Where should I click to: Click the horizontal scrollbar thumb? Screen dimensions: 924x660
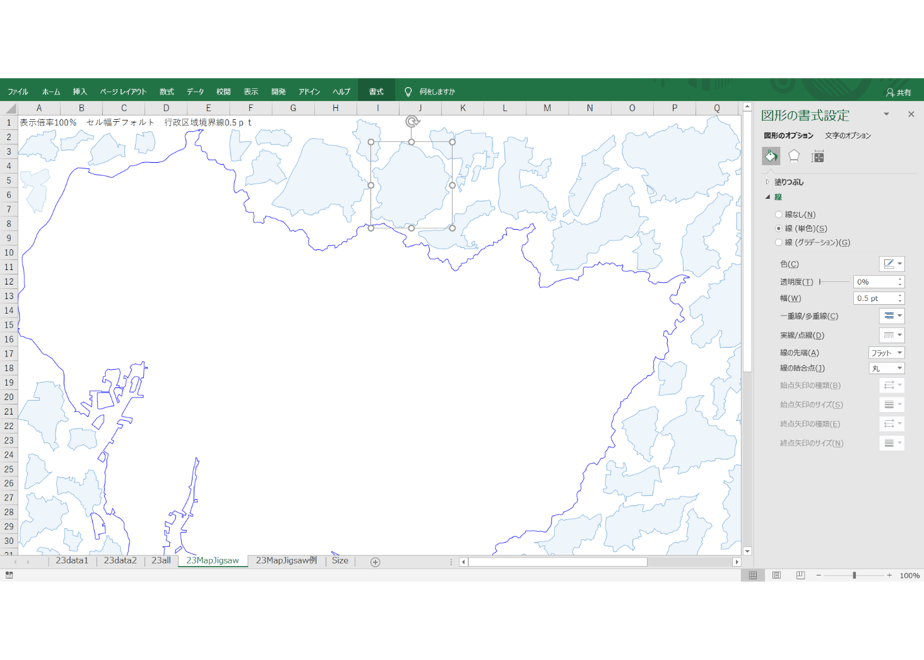click(x=557, y=562)
